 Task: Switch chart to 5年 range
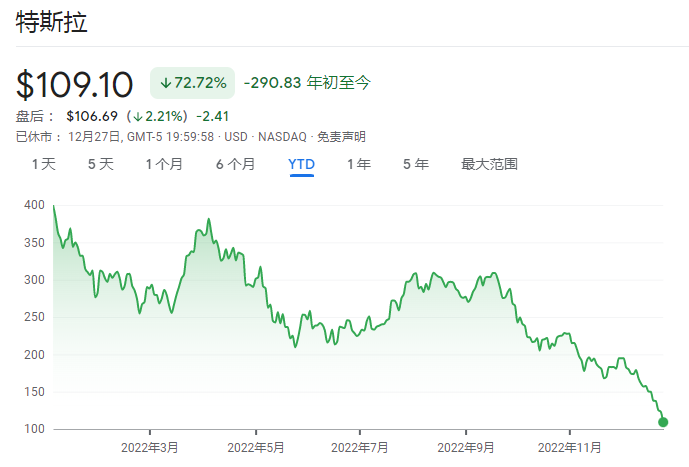(416, 164)
